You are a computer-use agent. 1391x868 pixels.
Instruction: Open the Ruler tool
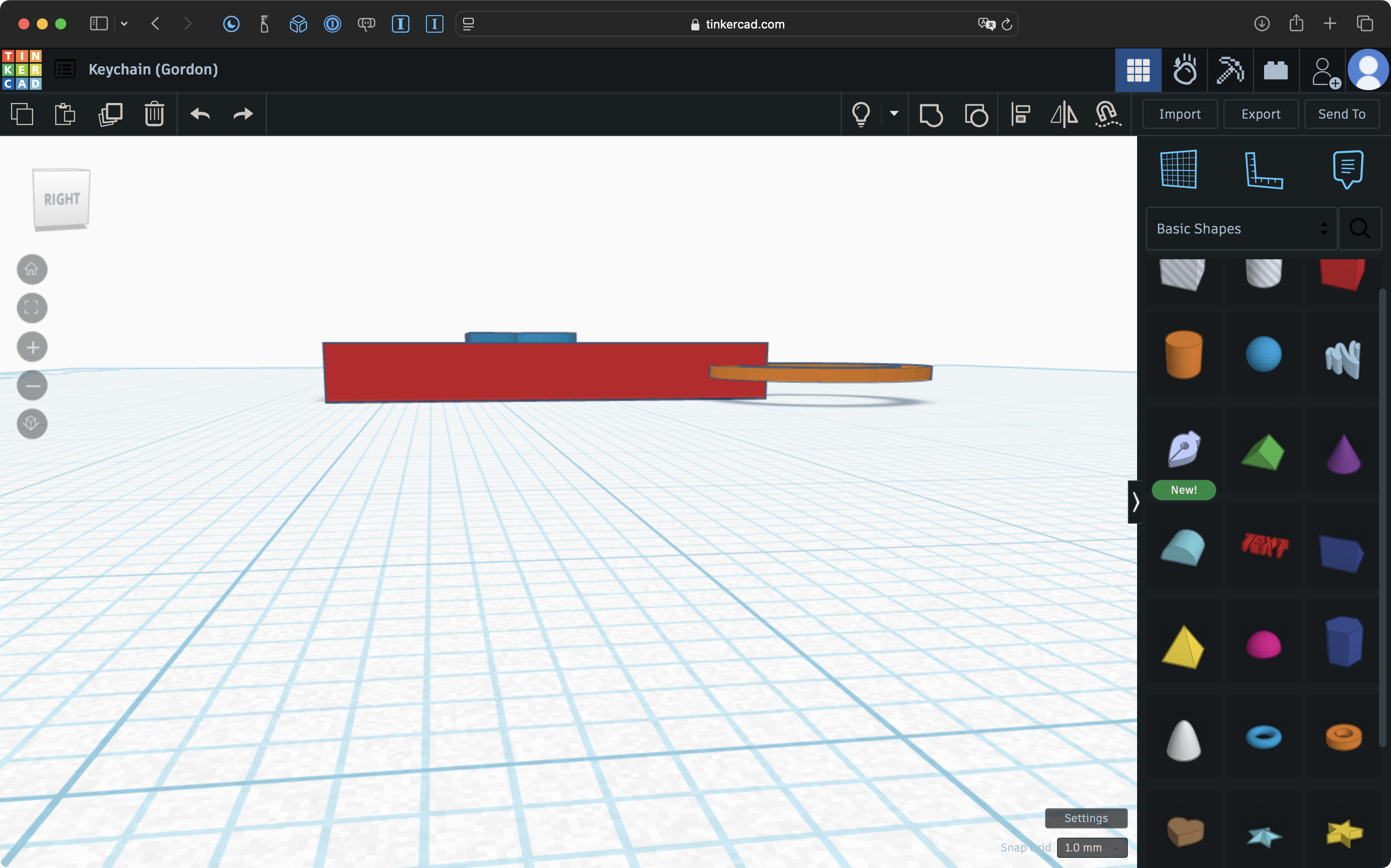[x=1263, y=170]
